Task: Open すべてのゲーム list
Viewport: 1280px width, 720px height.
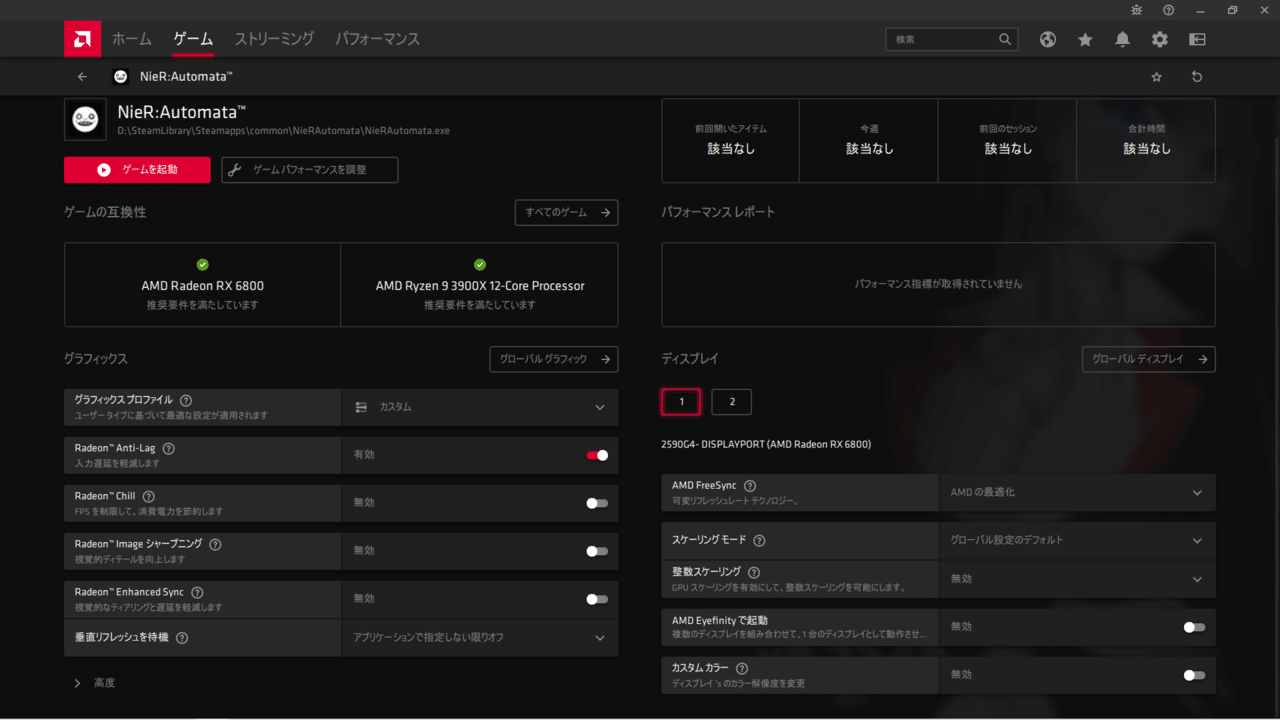Action: point(566,212)
